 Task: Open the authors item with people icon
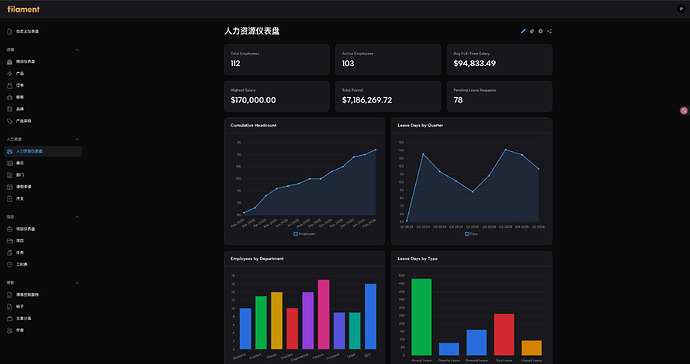coord(43,331)
